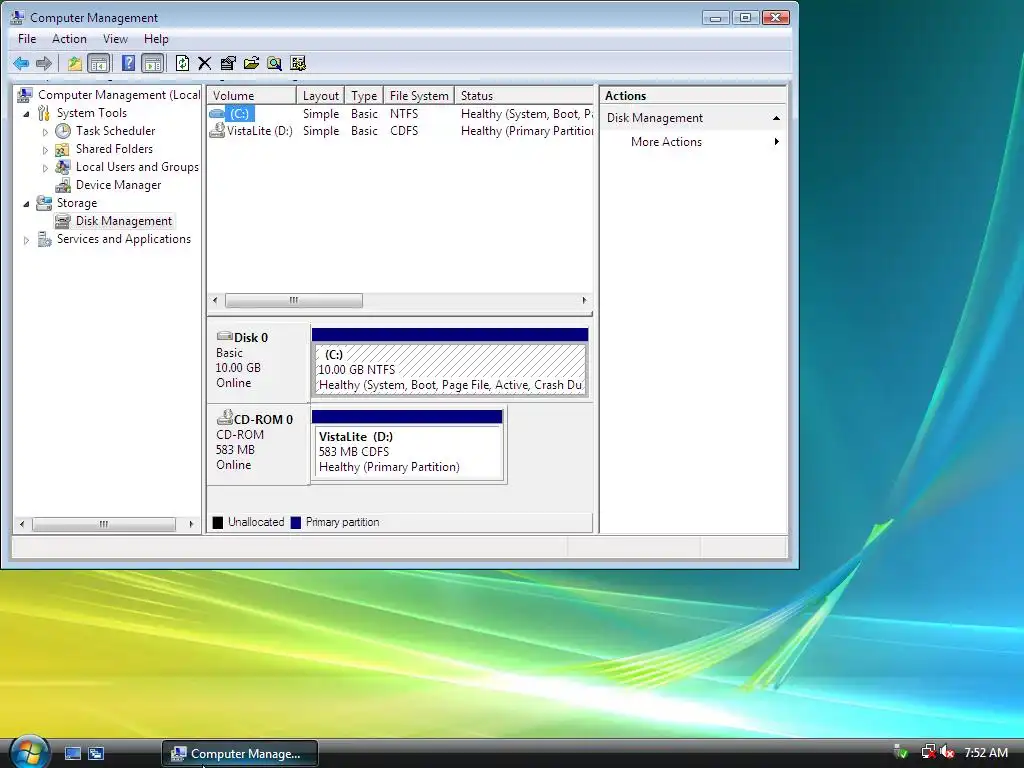Select Task Scheduler in the tree
Viewport: 1024px width, 768px height.
coord(115,131)
